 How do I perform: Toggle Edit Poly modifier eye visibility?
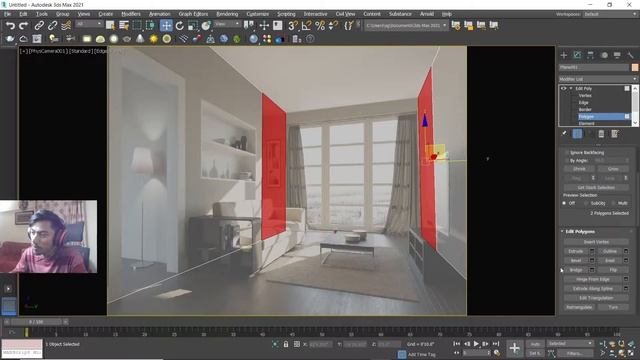[564, 89]
